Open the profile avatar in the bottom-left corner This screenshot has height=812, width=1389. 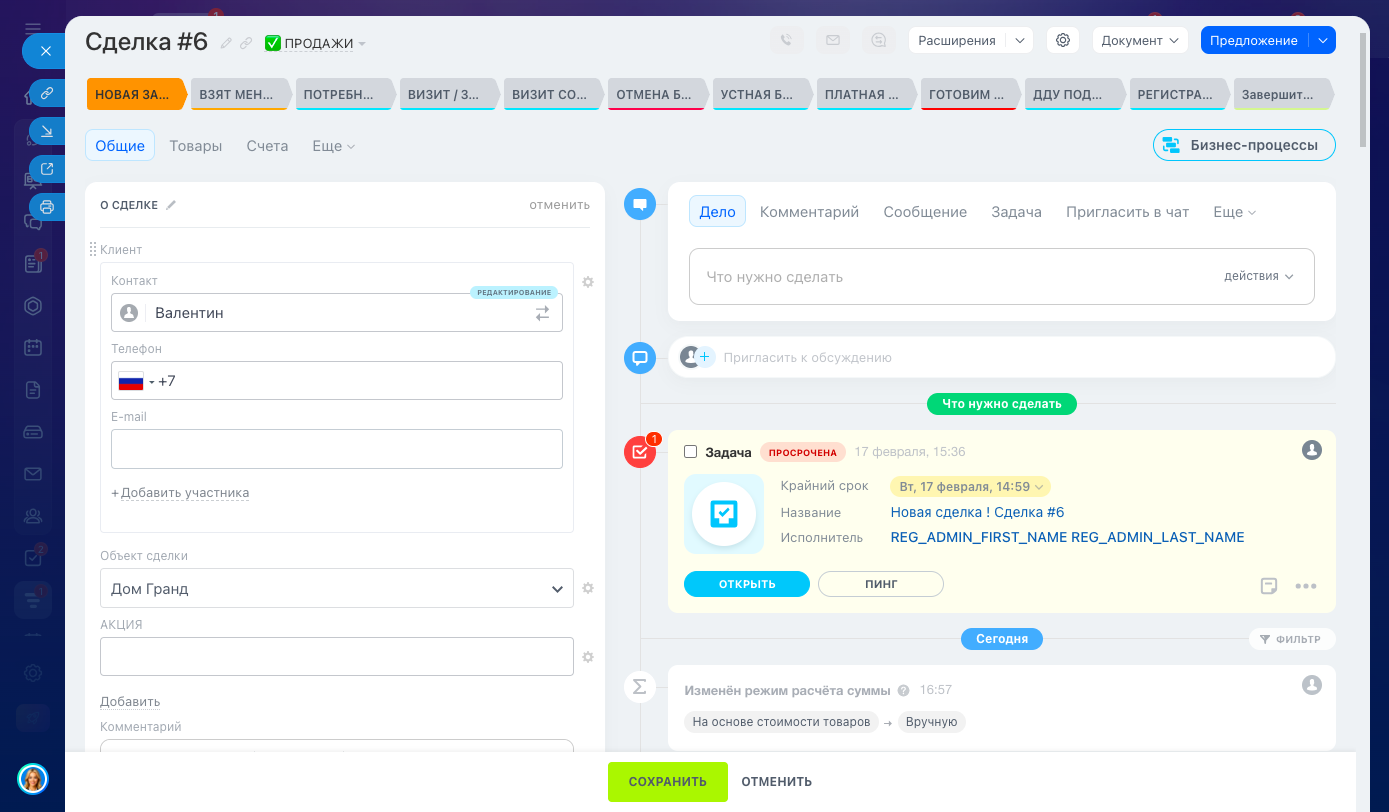coord(33,778)
